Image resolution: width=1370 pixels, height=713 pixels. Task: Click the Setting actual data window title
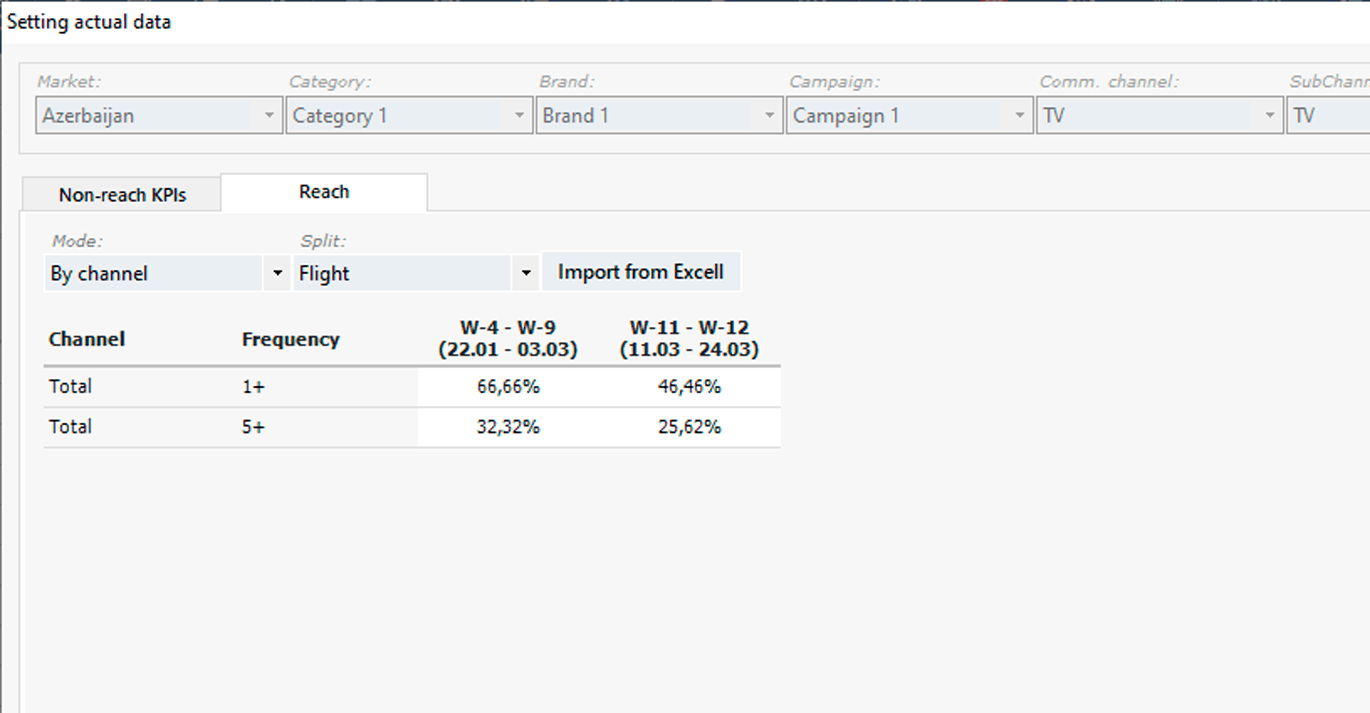pos(89,22)
